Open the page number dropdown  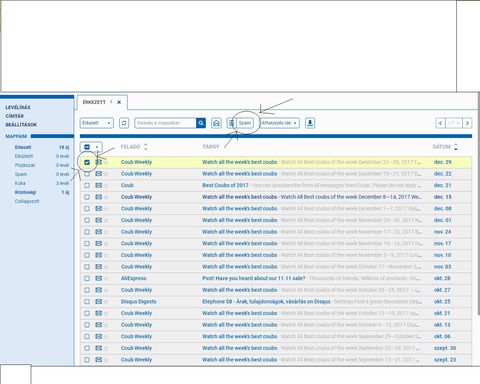coord(454,123)
